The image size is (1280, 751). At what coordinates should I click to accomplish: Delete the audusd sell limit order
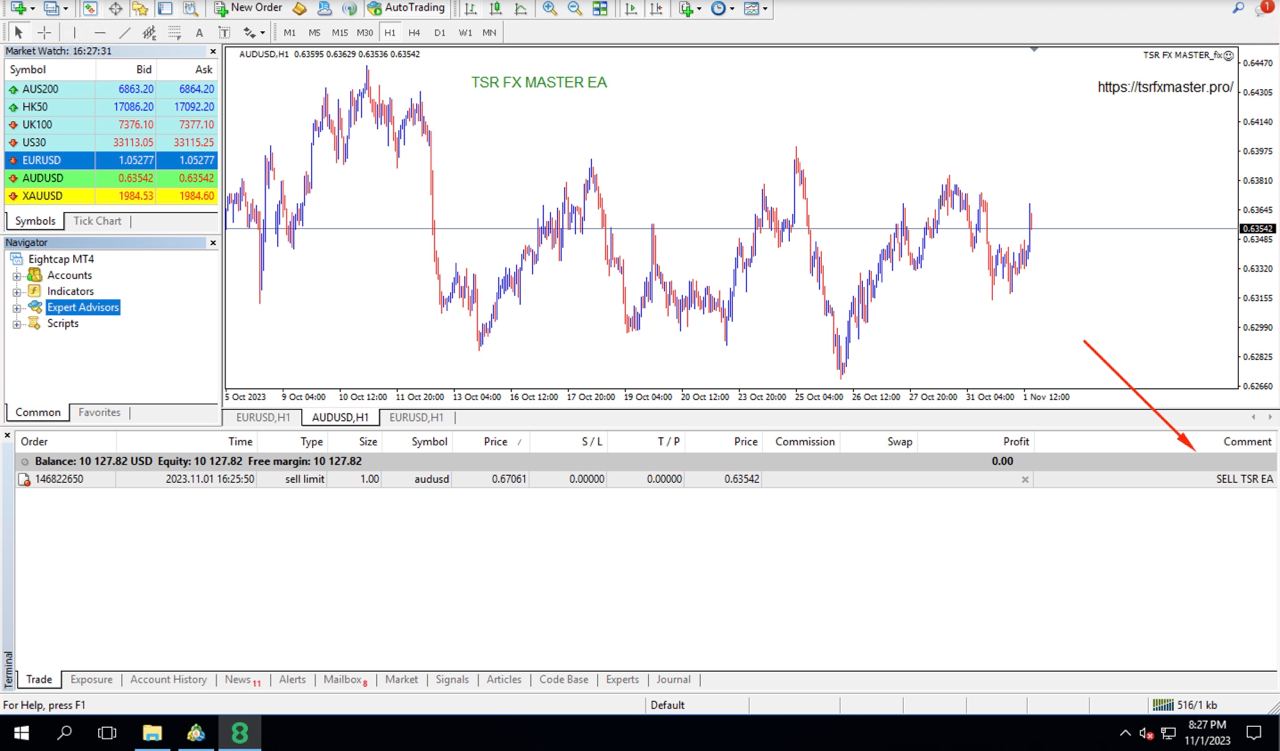pos(1025,479)
